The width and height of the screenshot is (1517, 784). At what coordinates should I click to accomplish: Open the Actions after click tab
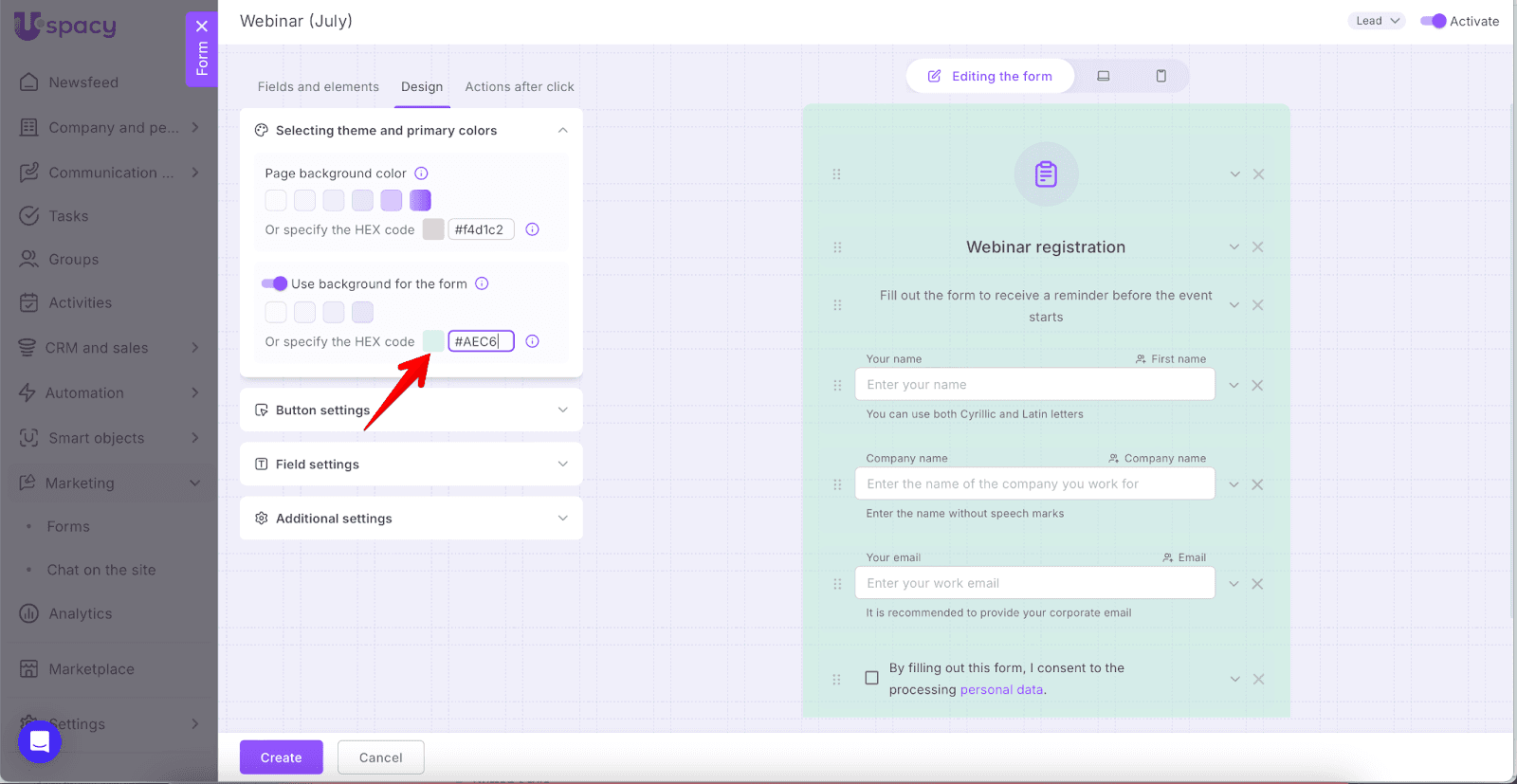click(519, 86)
